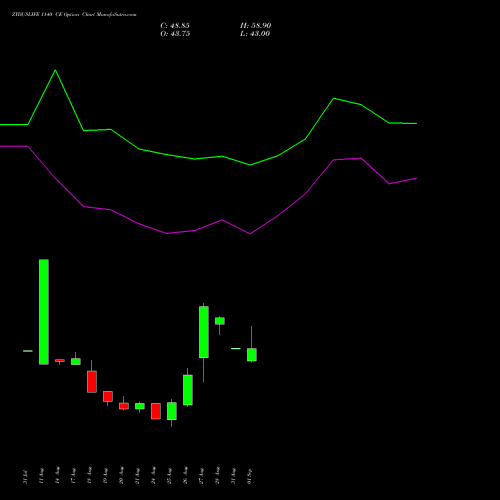500x500 pixels.
Task: Click the 21 Aug date label
Action: coord(137,476)
